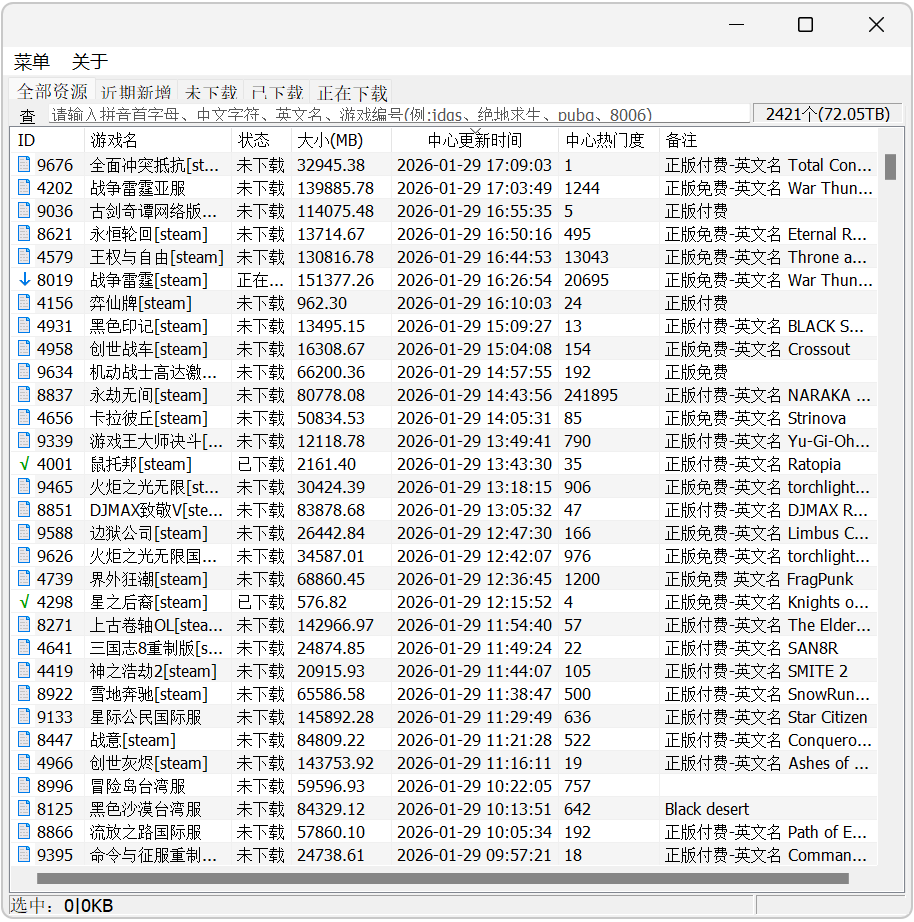Screen dimensions: 914x922
Task: Click size value 143753.92
Action: (335, 763)
